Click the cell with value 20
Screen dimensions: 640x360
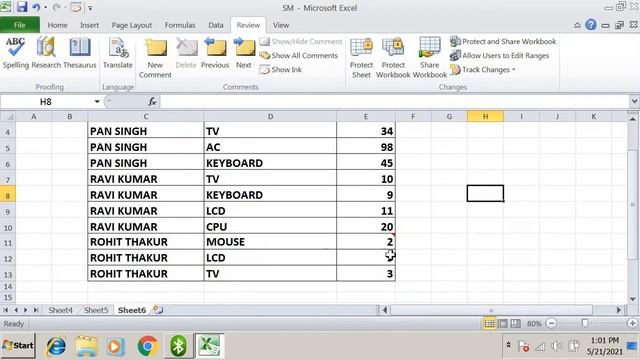pos(366,227)
